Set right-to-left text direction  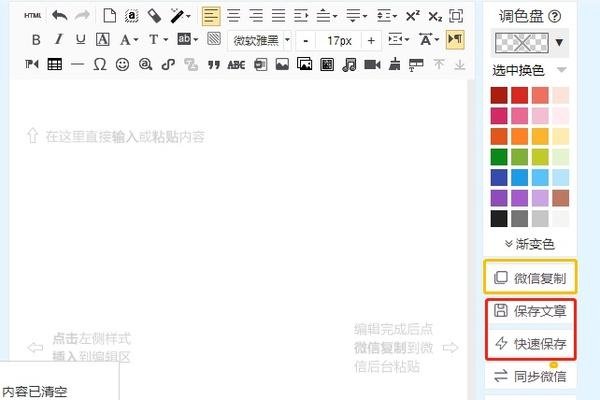(31, 64)
